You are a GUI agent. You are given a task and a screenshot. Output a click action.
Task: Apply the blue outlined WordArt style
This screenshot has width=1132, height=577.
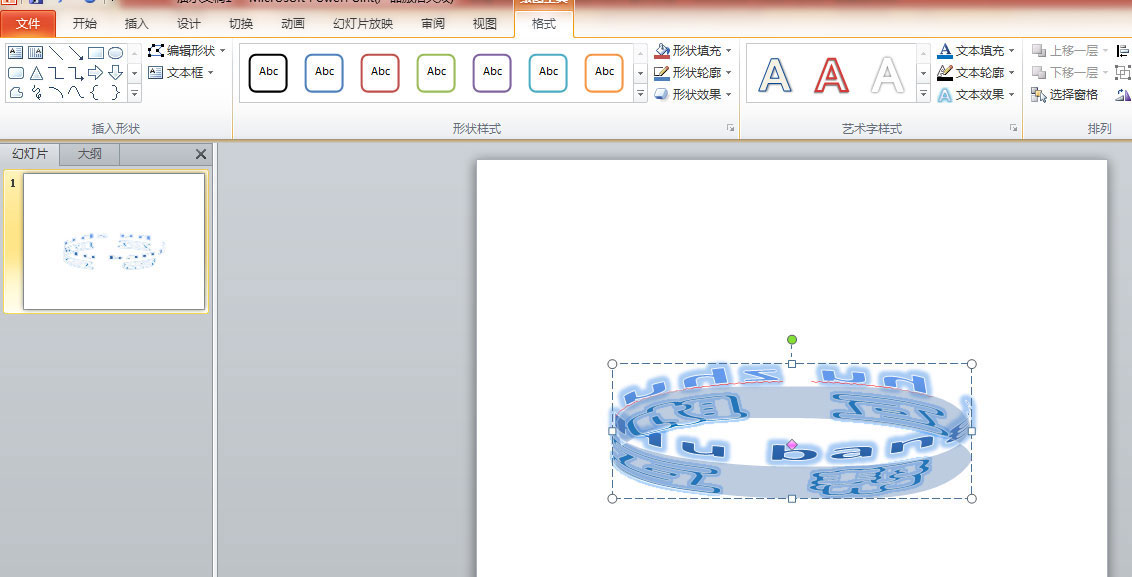click(x=775, y=74)
